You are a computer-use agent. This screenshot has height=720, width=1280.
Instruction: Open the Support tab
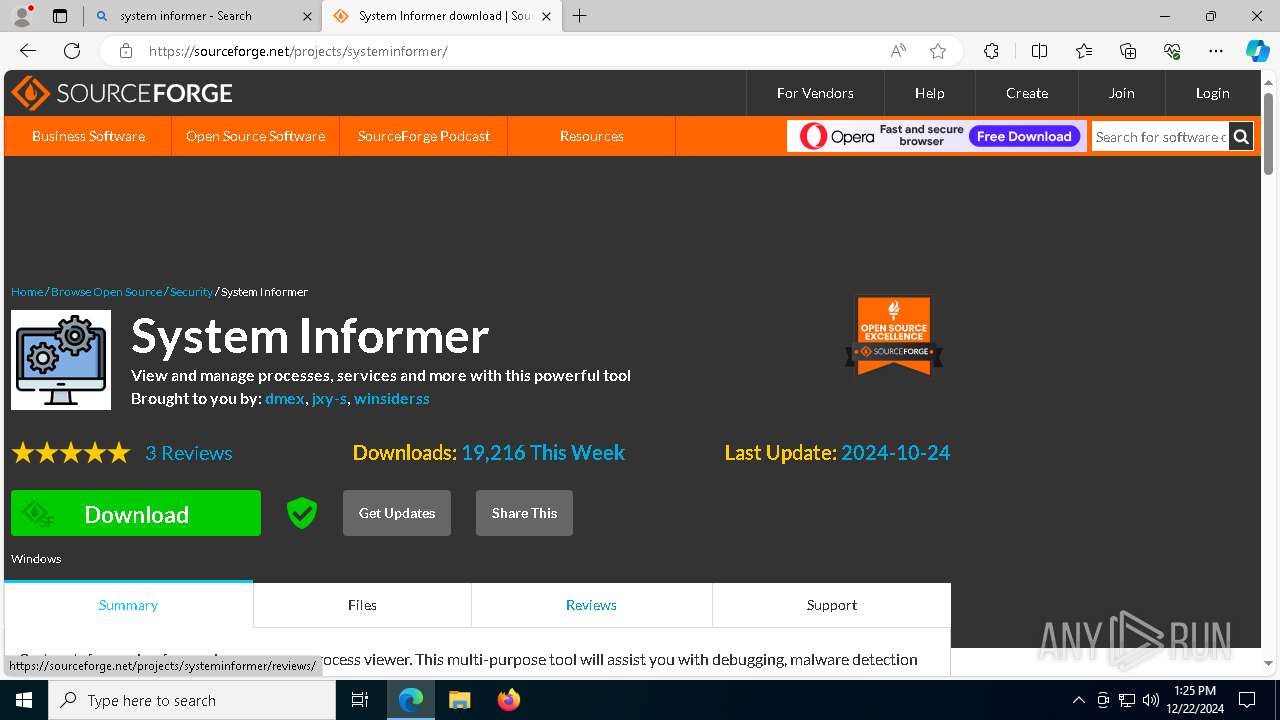click(x=832, y=605)
